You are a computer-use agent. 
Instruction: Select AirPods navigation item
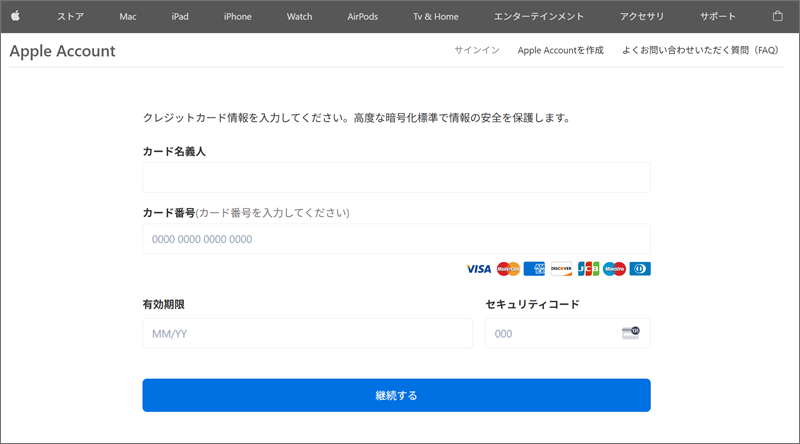[362, 16]
